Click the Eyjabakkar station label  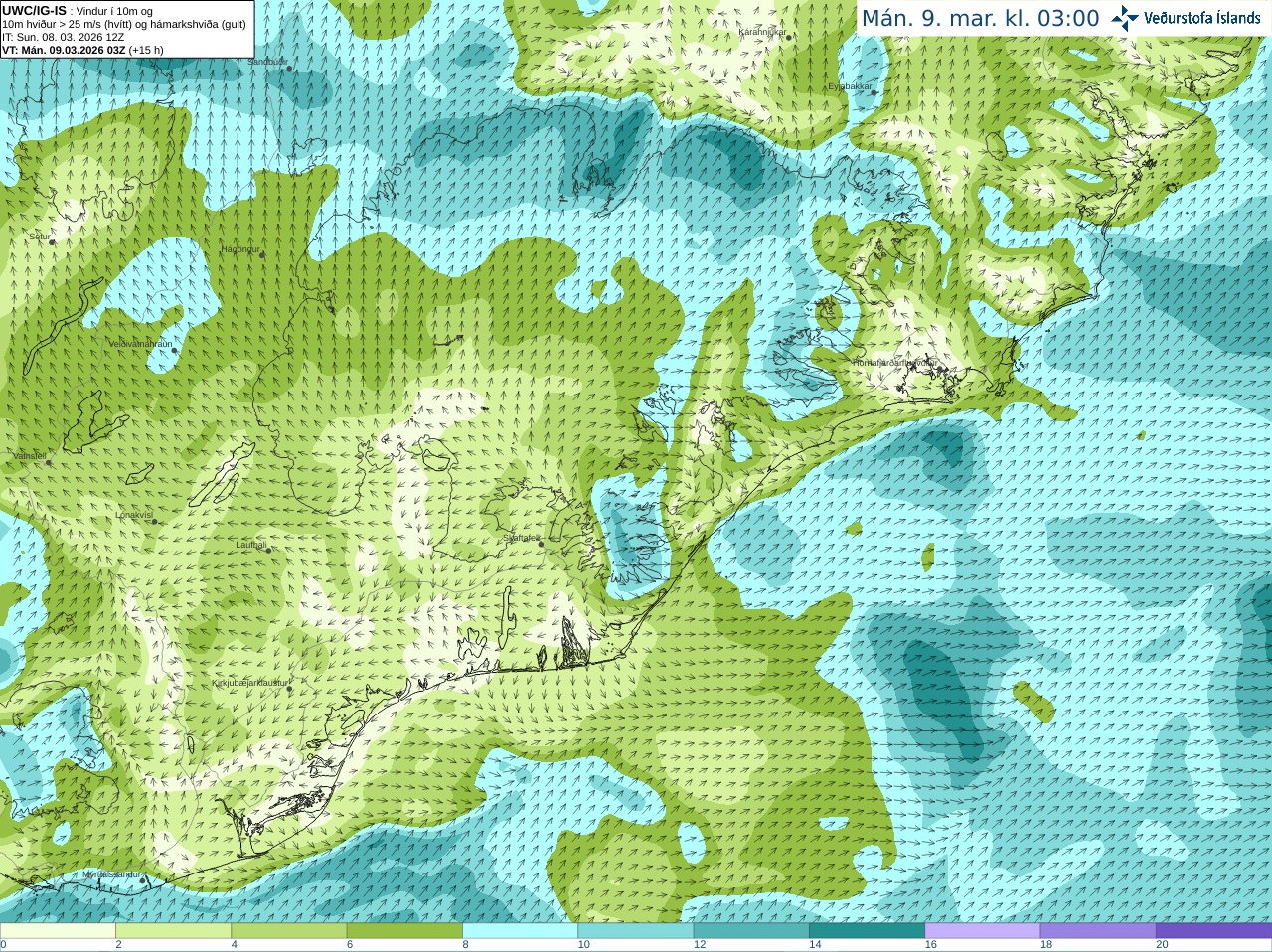pyautogui.click(x=851, y=86)
